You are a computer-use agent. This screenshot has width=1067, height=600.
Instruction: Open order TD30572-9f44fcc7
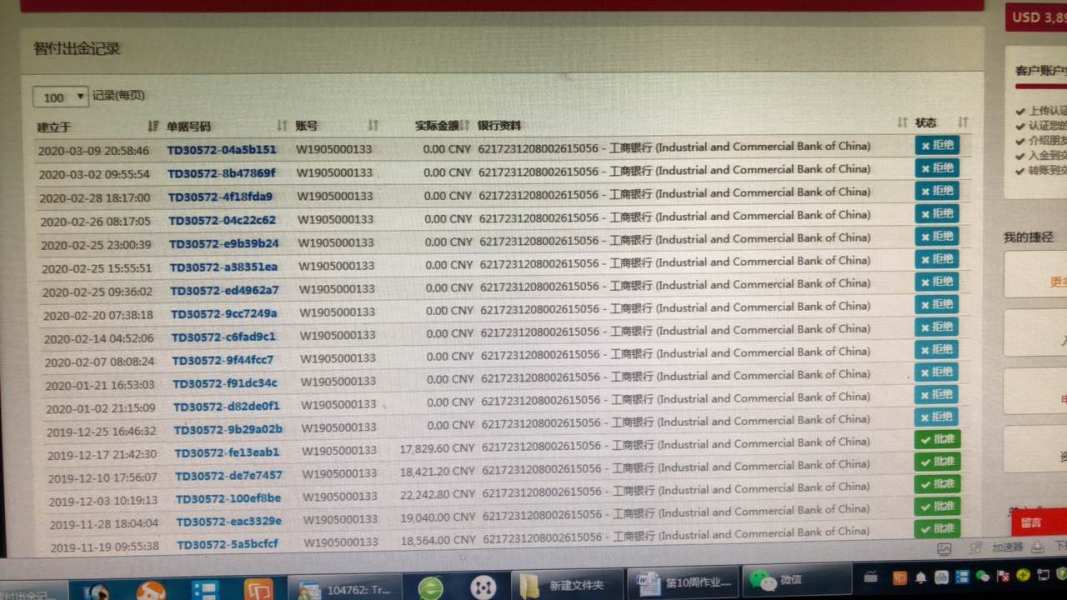[223, 360]
